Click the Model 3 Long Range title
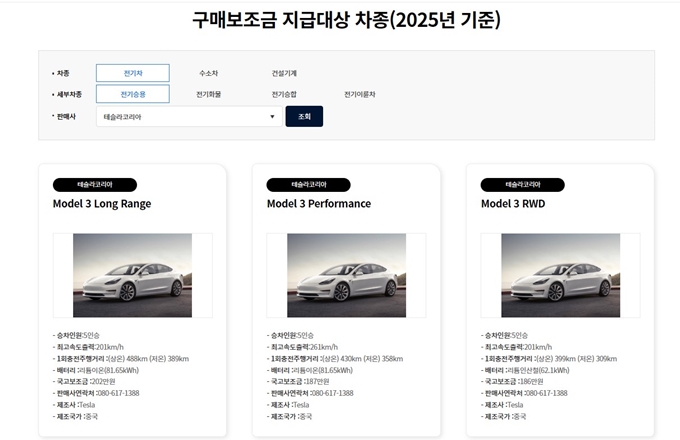The height and width of the screenshot is (440, 680). [102, 204]
